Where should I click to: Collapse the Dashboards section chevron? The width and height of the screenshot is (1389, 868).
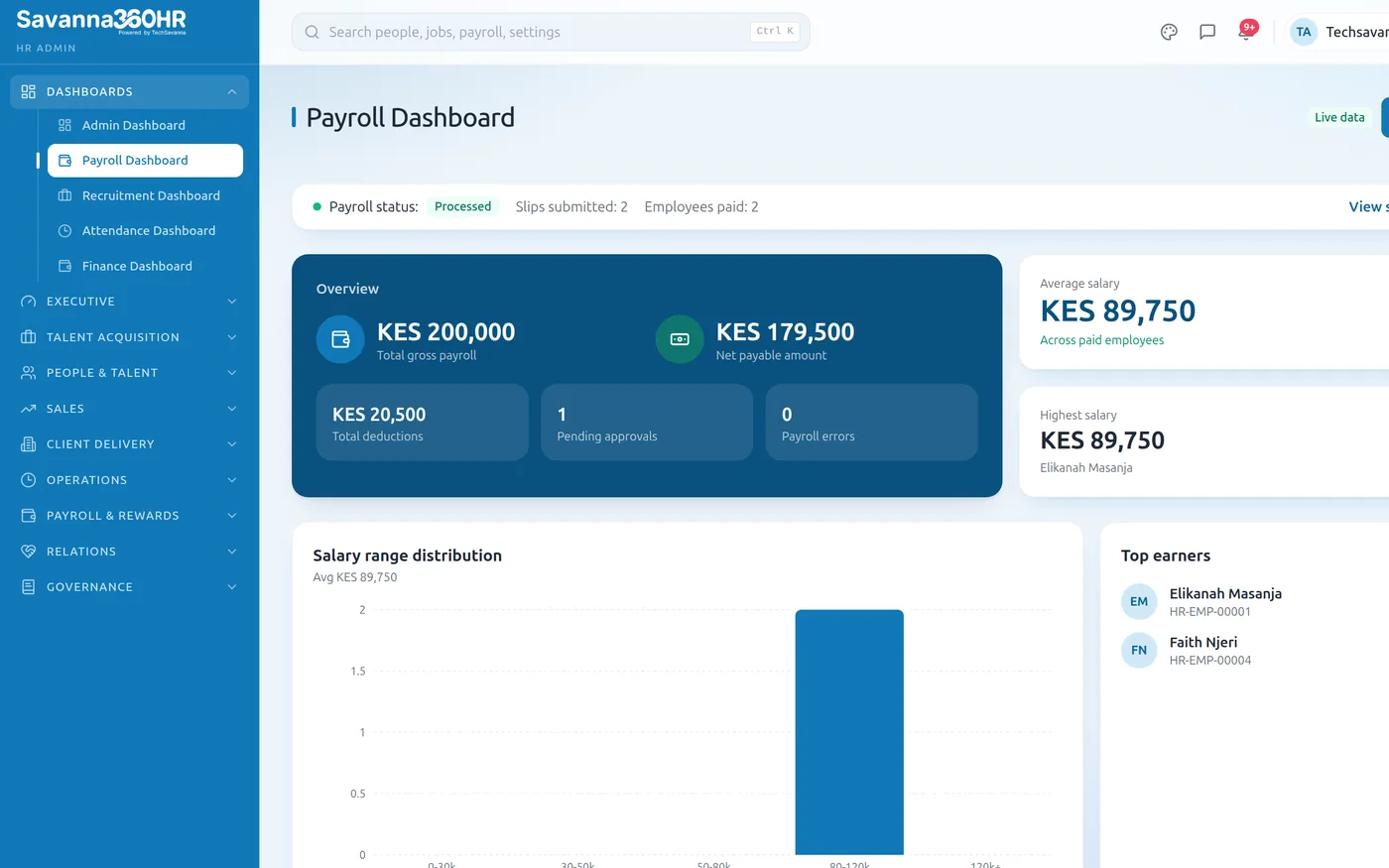[x=231, y=91]
